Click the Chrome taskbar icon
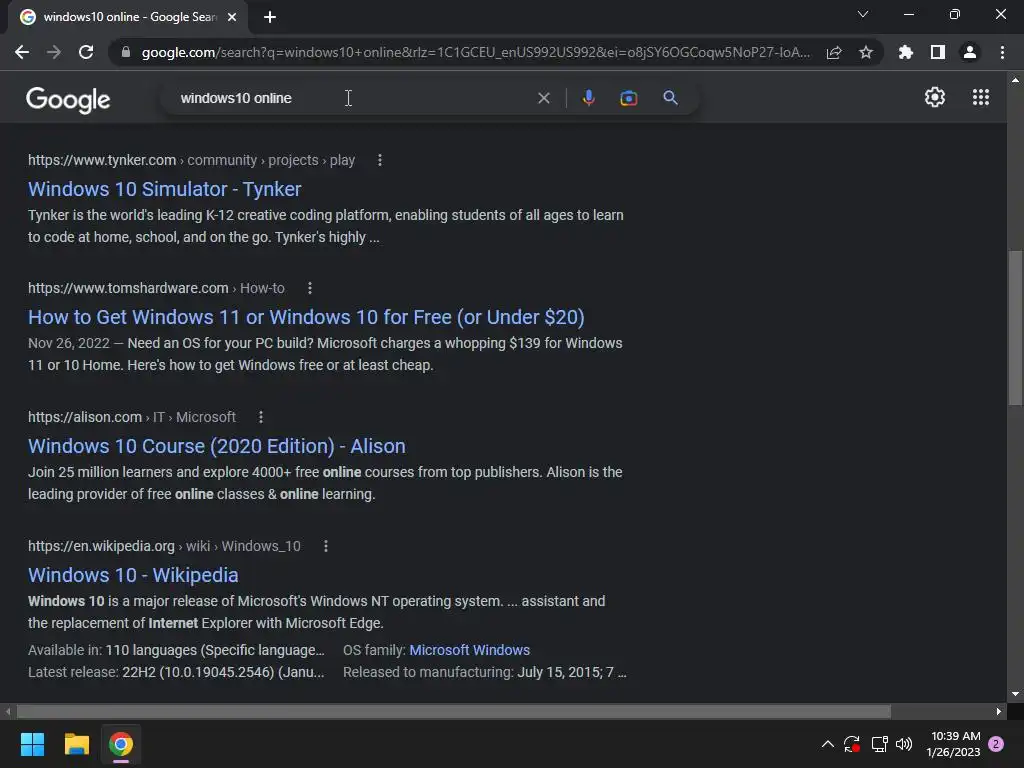The width and height of the screenshot is (1024, 768). (x=121, y=744)
